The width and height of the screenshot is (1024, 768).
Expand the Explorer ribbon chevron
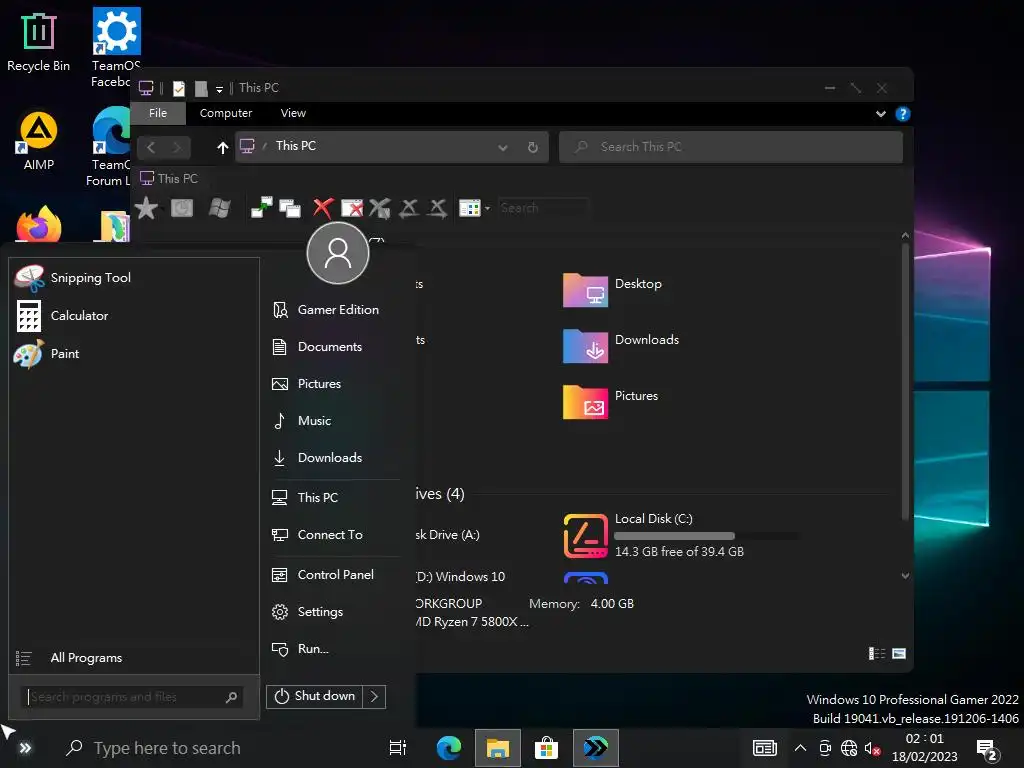[881, 114]
